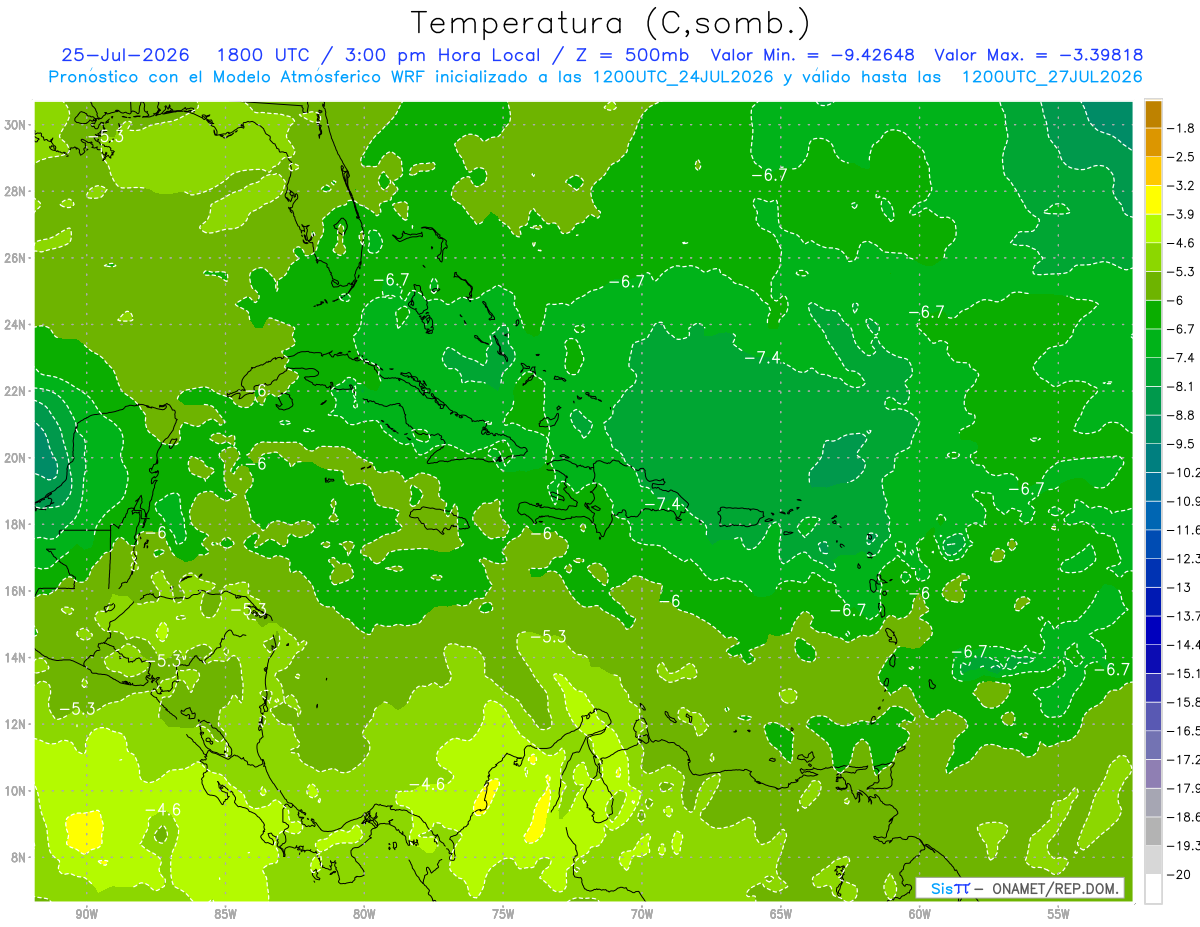Pick the dark orange swatch above -1.8

click(1153, 113)
